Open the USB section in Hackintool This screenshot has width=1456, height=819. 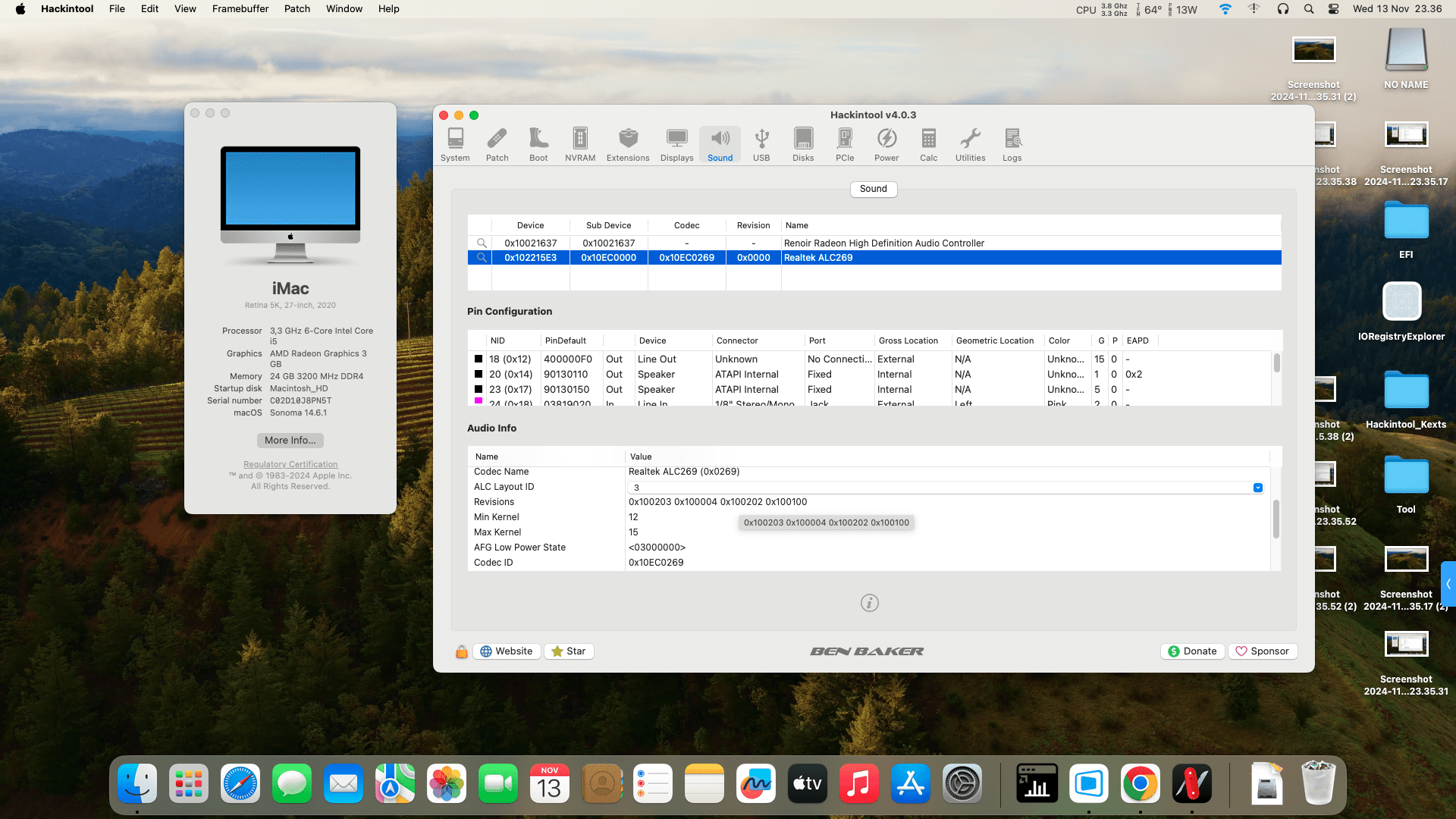(x=761, y=143)
